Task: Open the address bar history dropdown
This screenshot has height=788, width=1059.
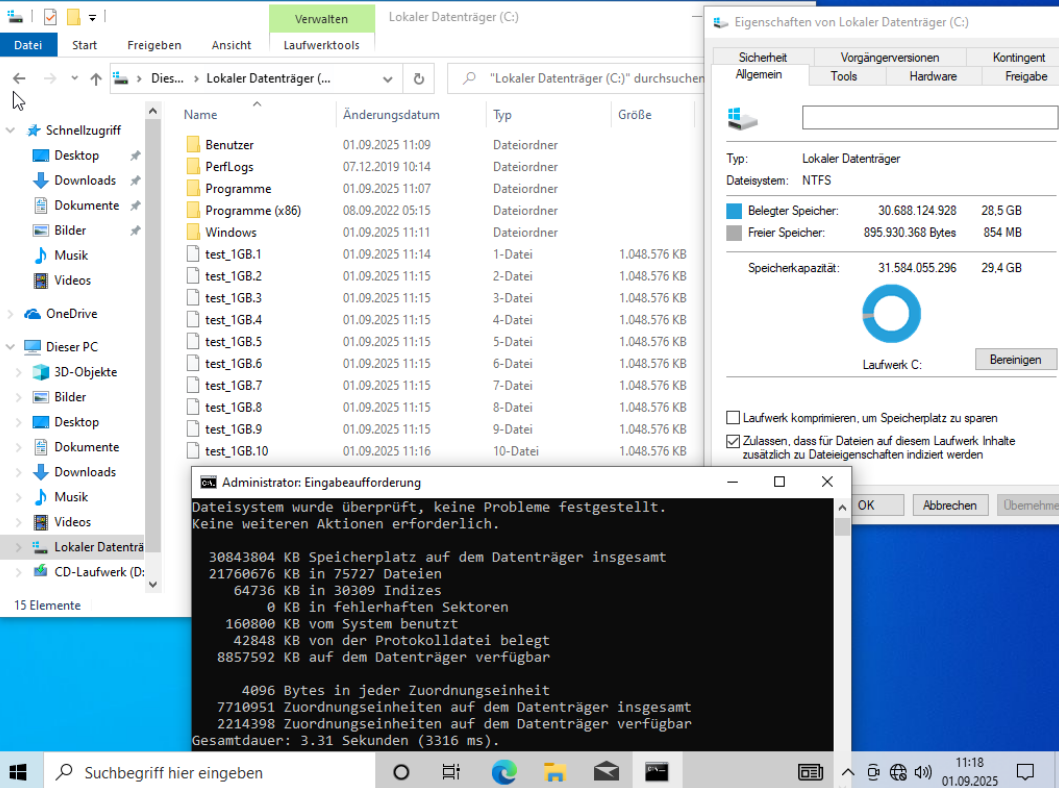Action: click(x=389, y=79)
